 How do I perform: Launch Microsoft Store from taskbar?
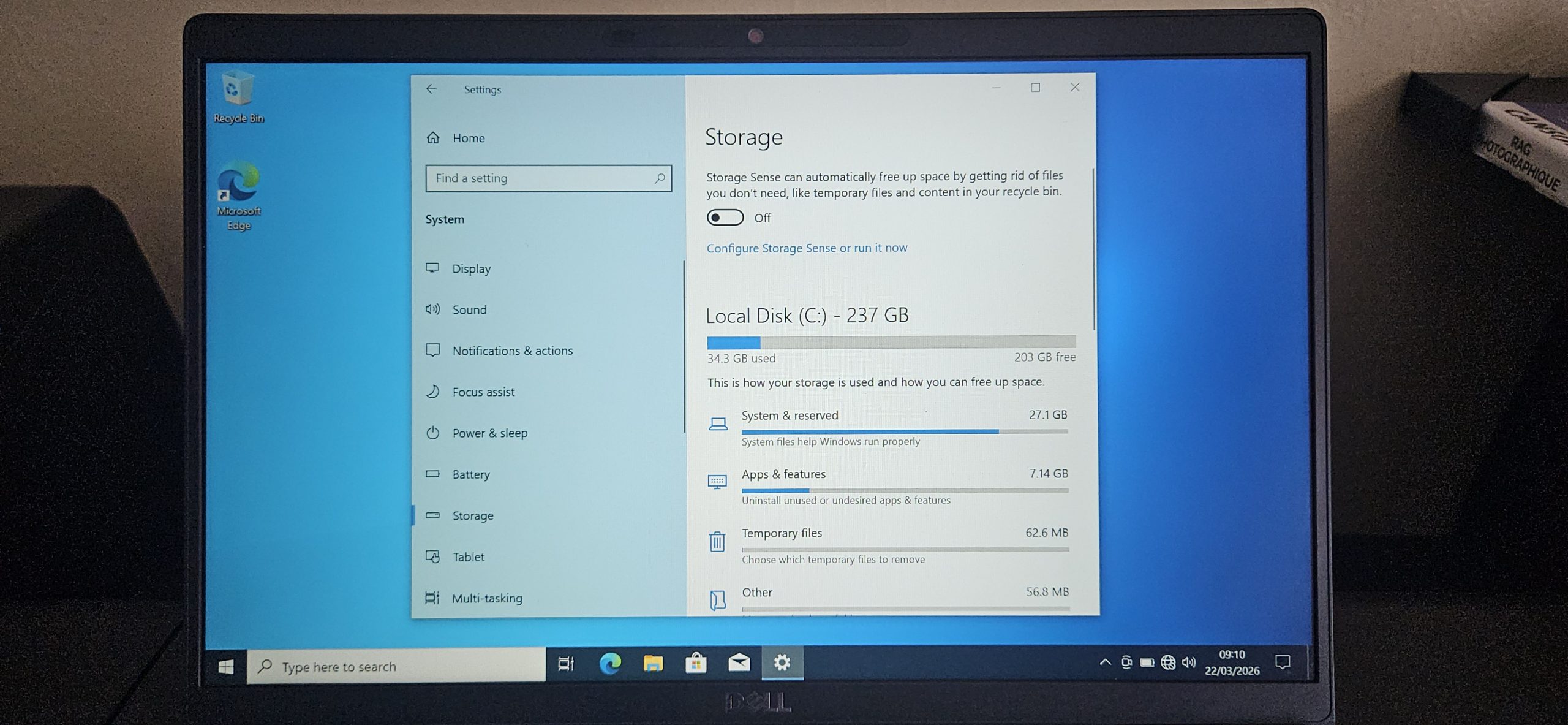[696, 663]
